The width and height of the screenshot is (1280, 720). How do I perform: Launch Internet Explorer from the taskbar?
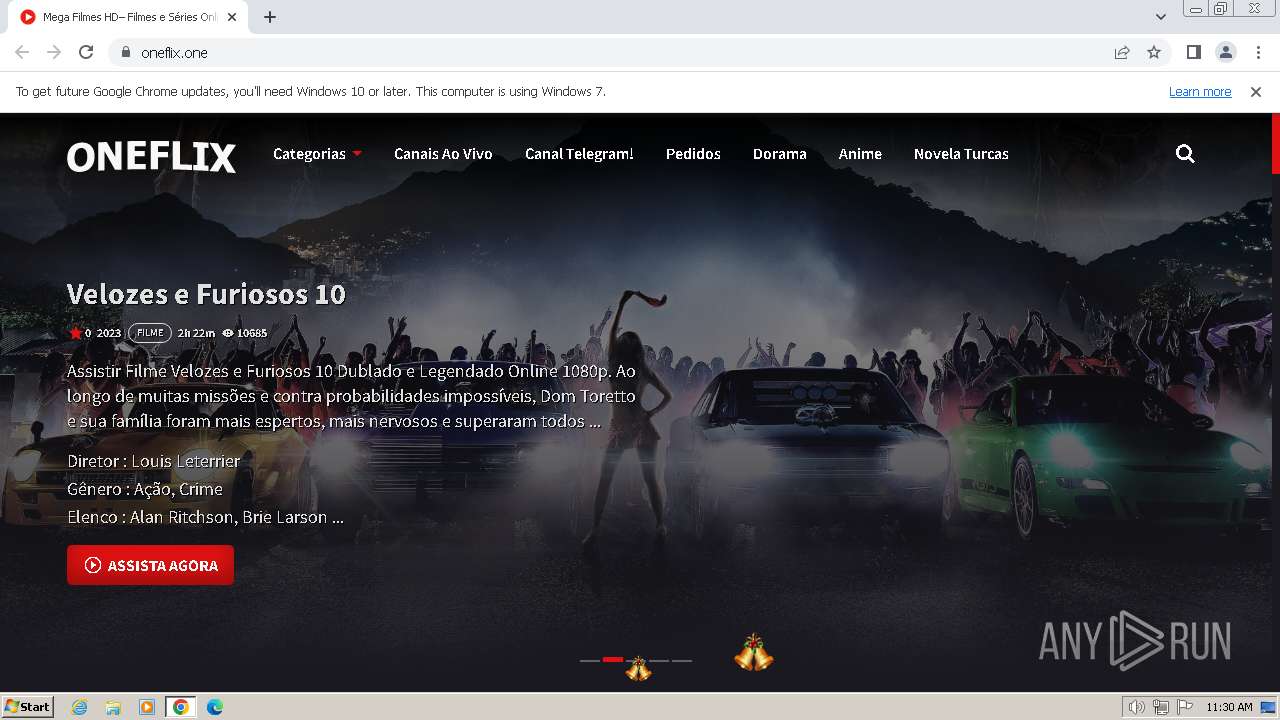(x=80, y=707)
